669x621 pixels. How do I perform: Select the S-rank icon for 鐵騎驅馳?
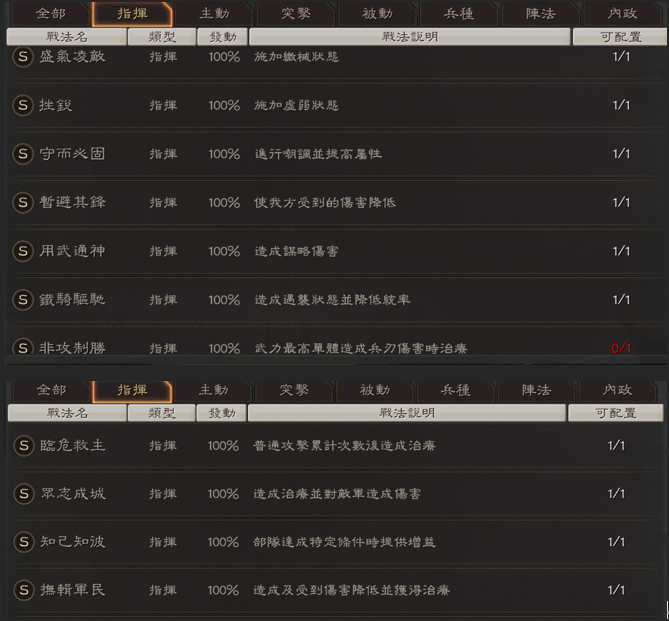[22, 299]
